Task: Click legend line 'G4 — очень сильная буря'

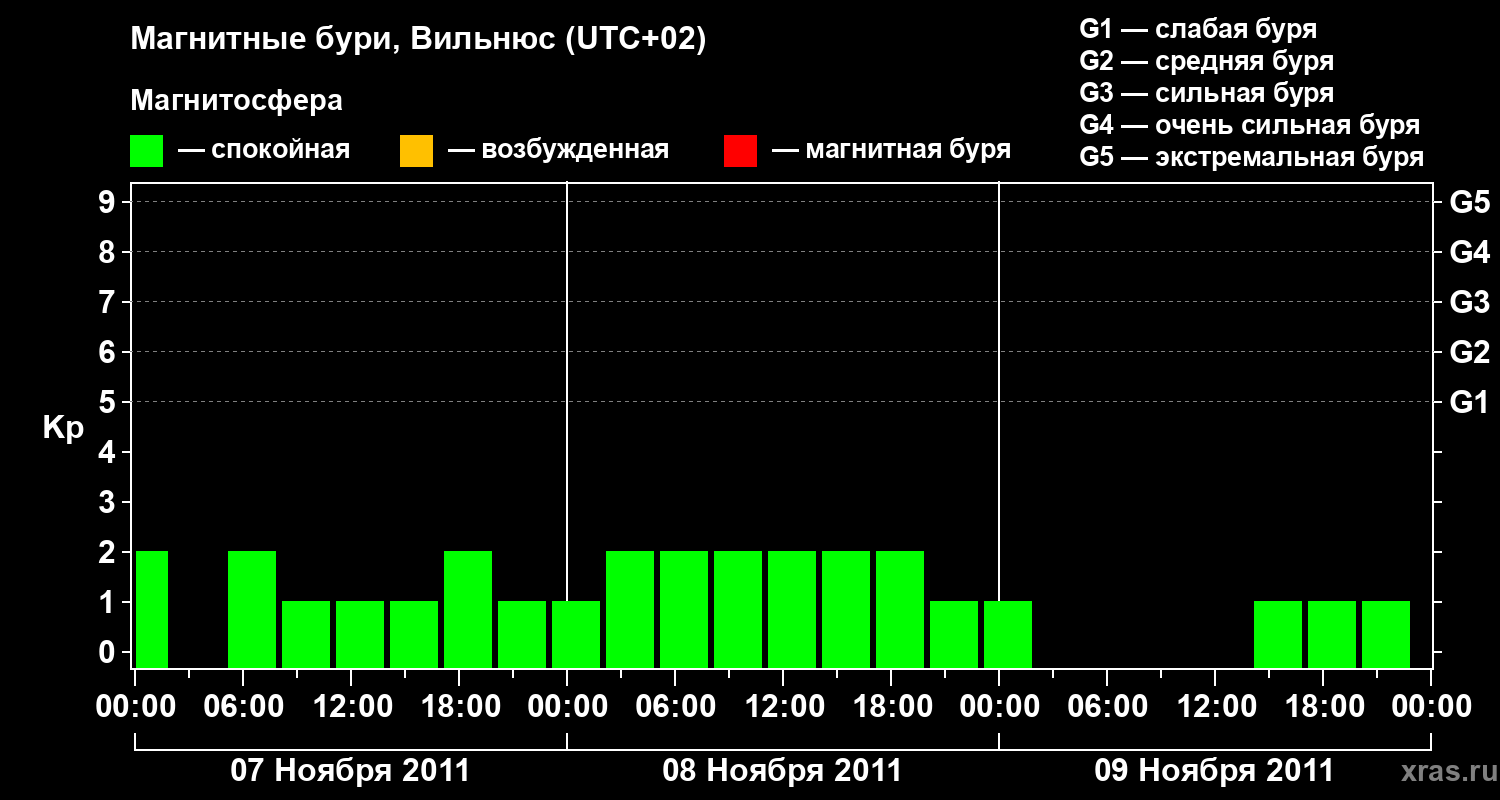Action: click(x=1250, y=125)
